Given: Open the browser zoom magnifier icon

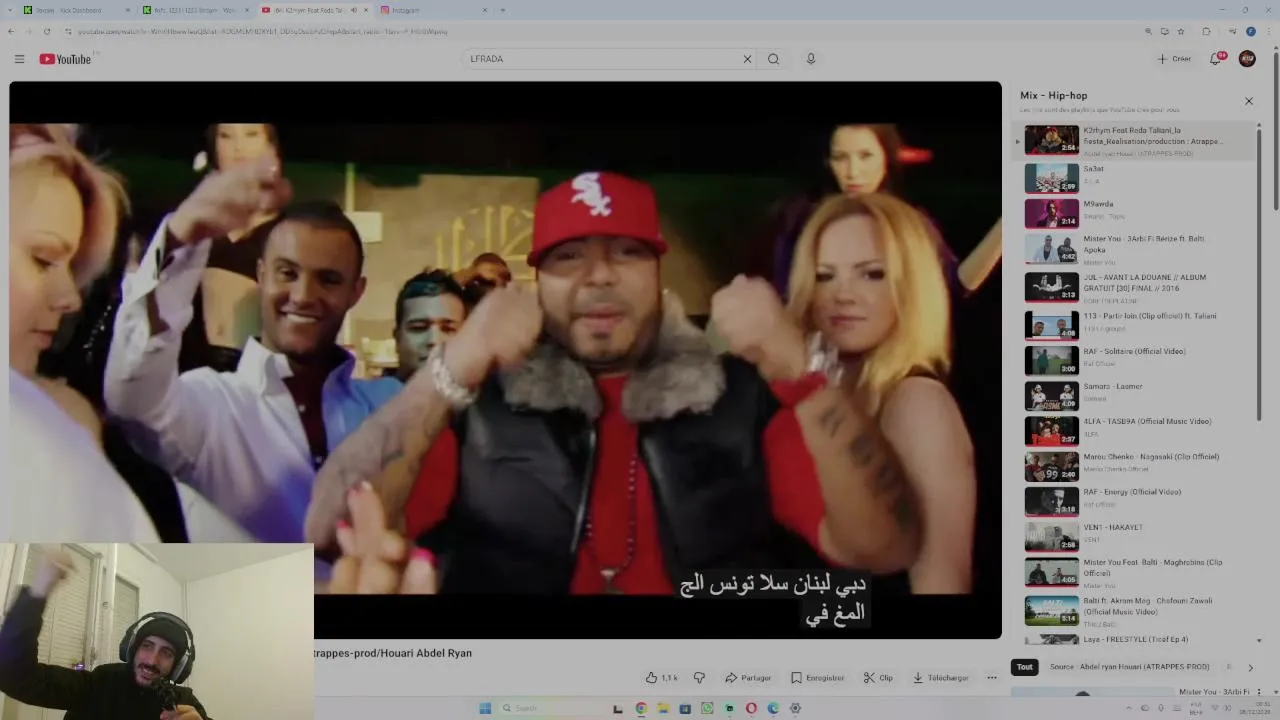Looking at the screenshot, I should pos(1148,31).
